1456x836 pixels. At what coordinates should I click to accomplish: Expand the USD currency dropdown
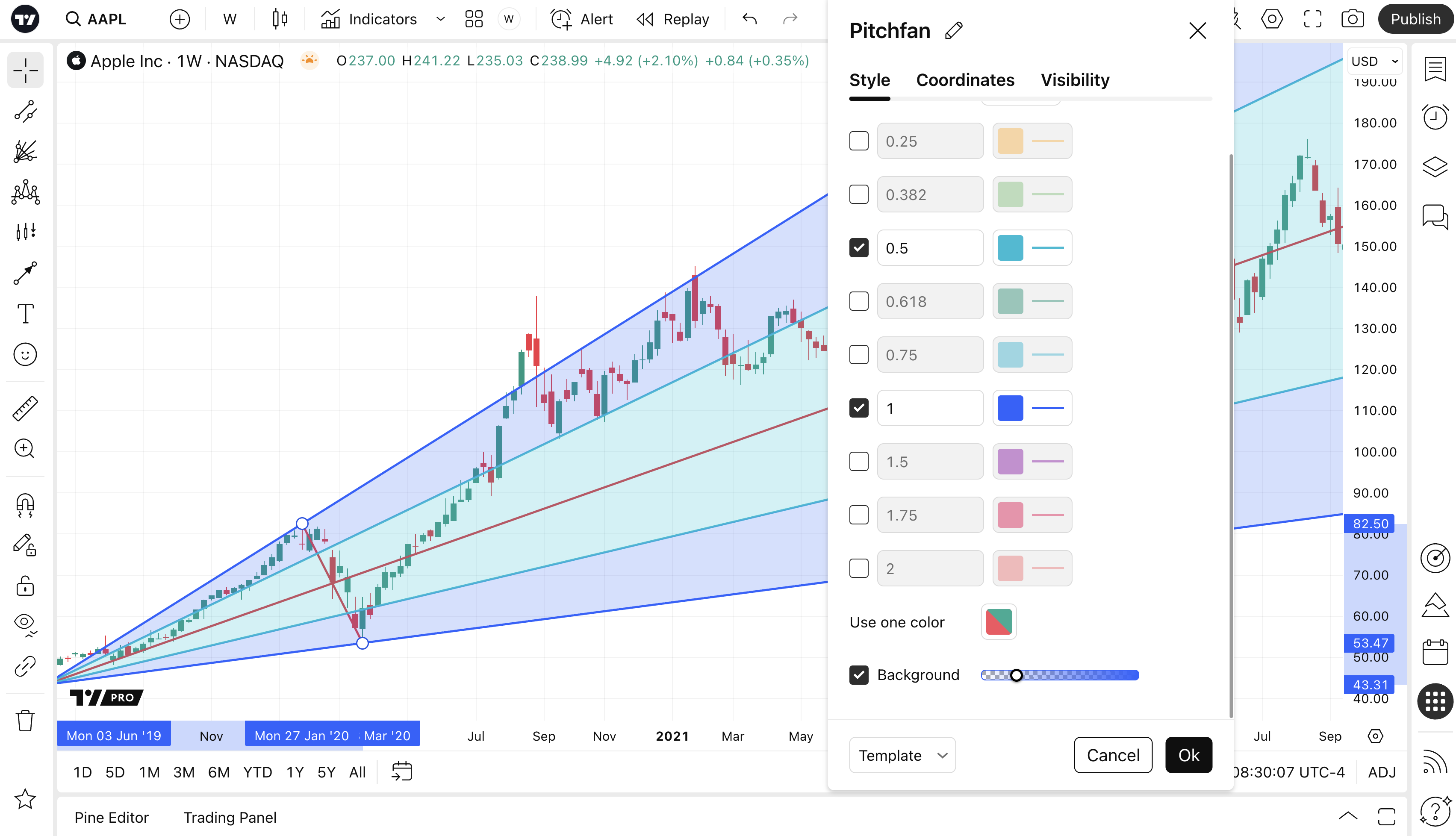pos(1374,62)
